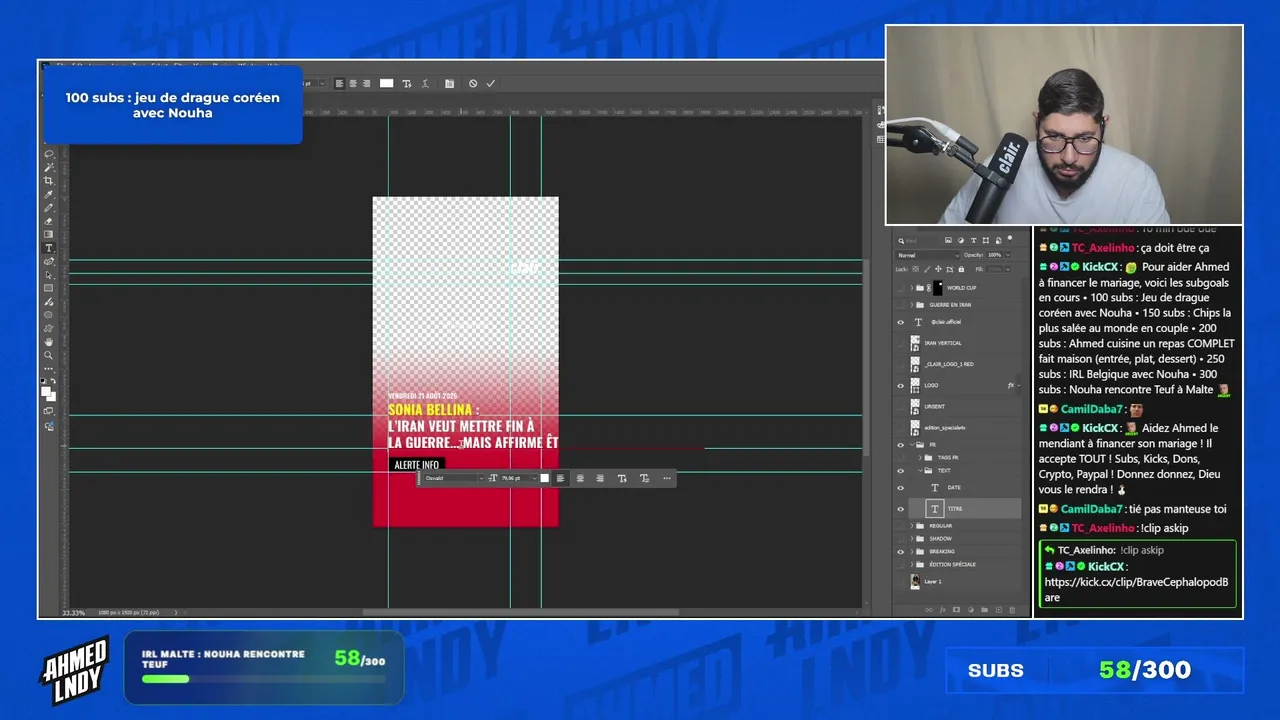Hide the @clair.officiel text layer
The image size is (1280, 720).
[x=900, y=323]
